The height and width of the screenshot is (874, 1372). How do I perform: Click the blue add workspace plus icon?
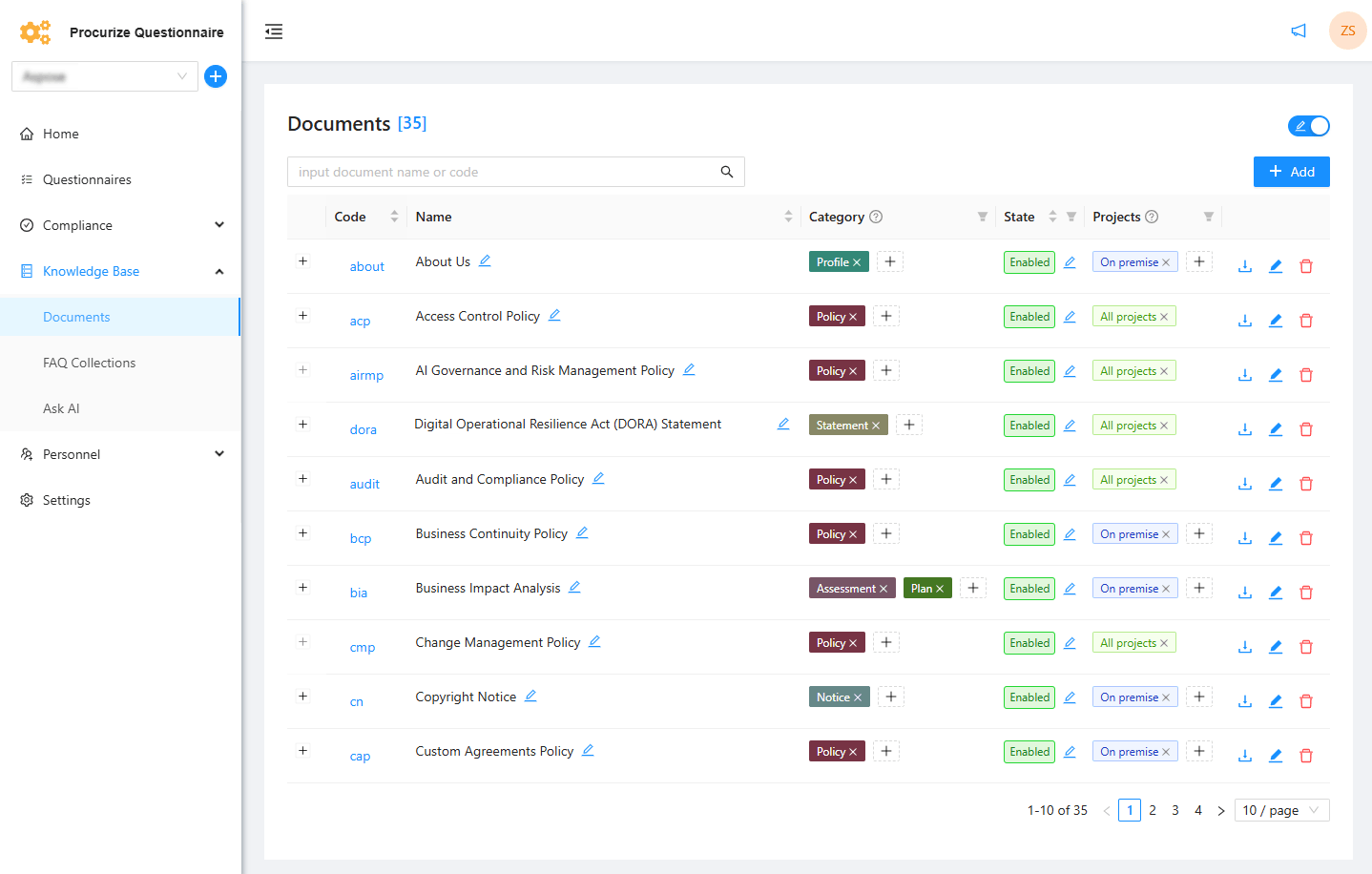tap(216, 76)
